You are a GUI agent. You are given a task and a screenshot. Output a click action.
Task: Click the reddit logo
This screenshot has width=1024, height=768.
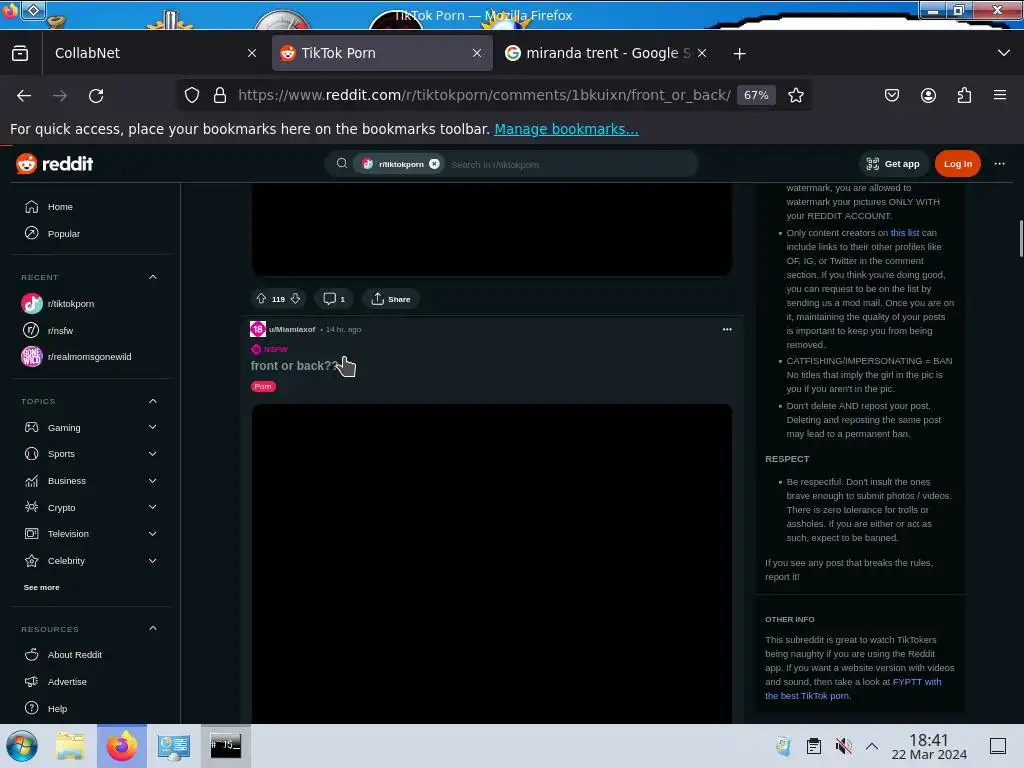pos(55,164)
